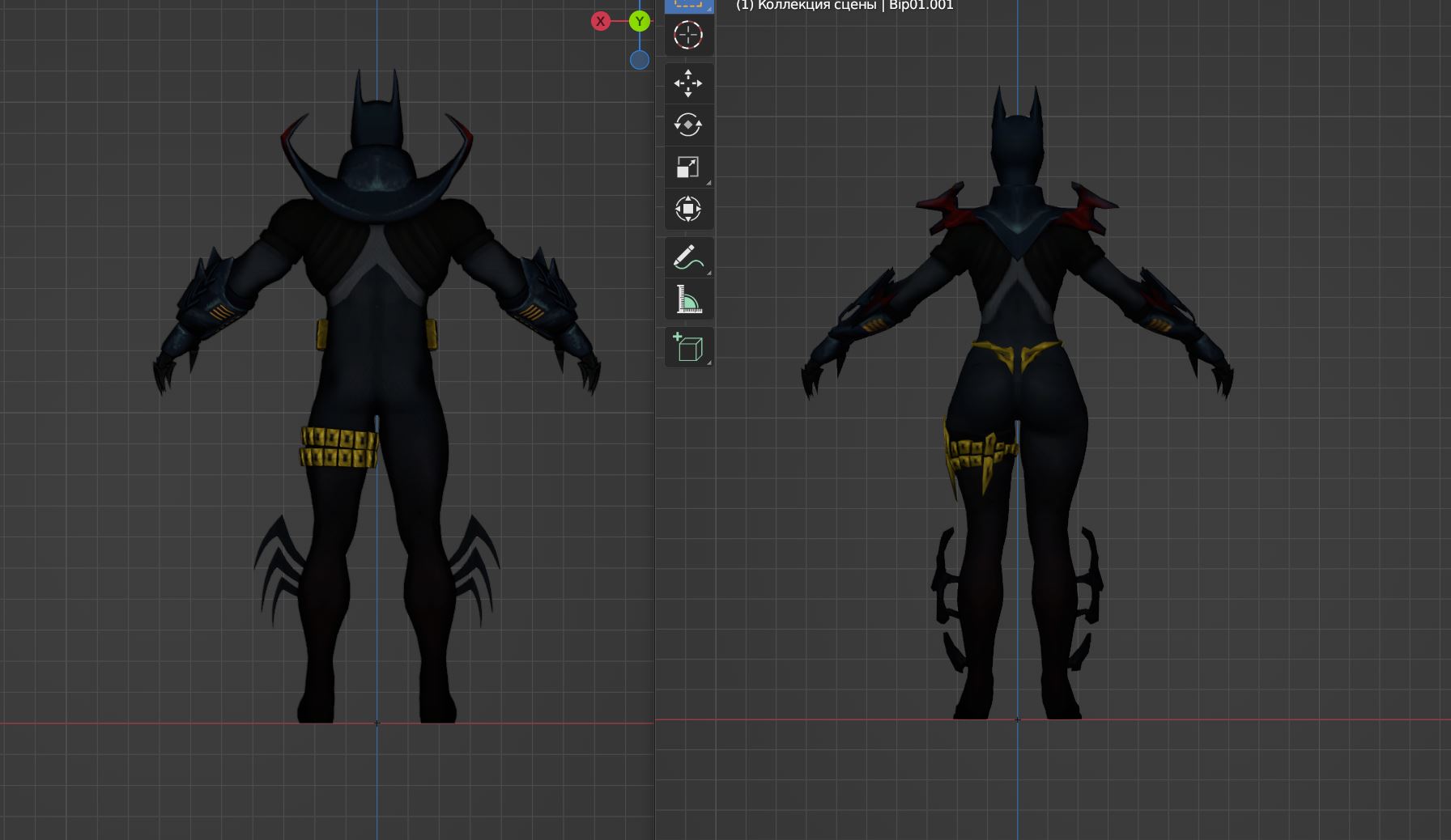Select the highlighted Select Box tool

(x=688, y=5)
